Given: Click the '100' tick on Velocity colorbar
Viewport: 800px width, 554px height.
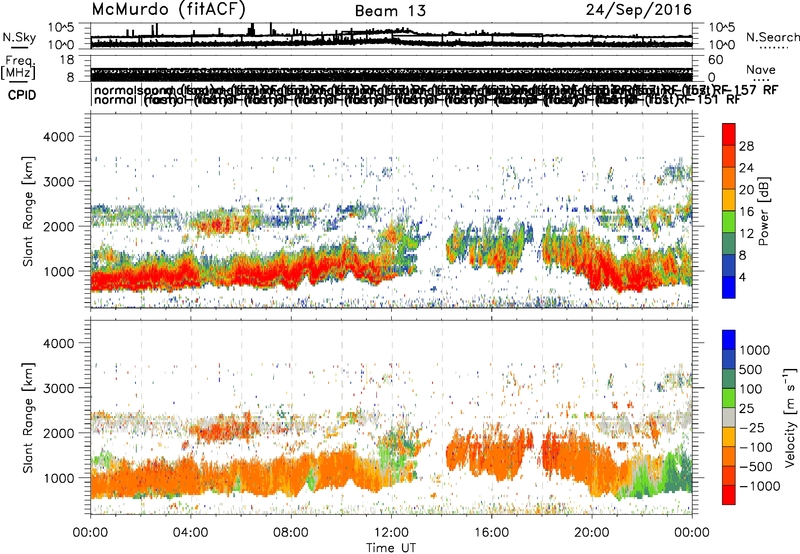Looking at the screenshot, I should point(751,389).
